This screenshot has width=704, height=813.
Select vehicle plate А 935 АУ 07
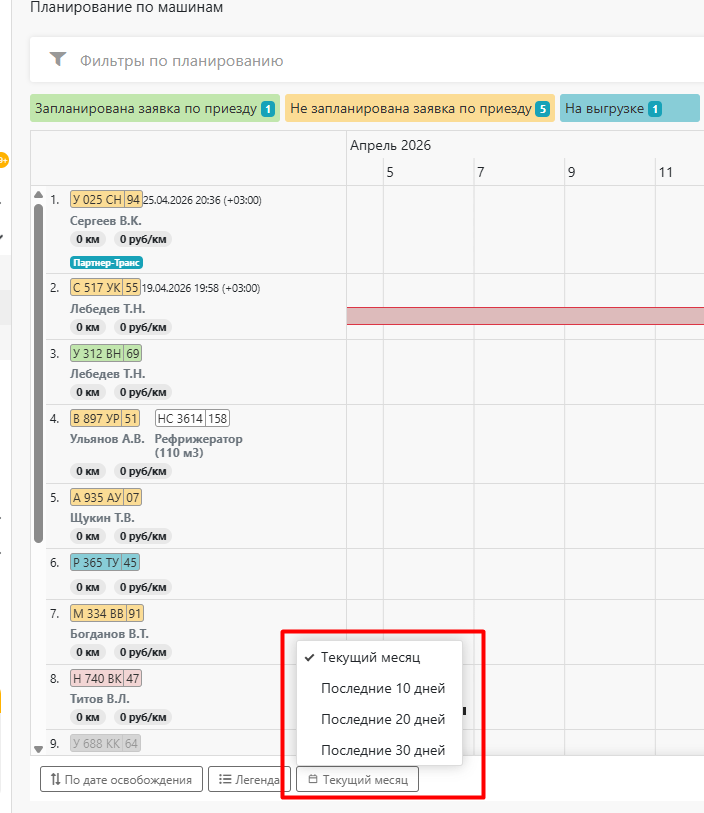106,498
